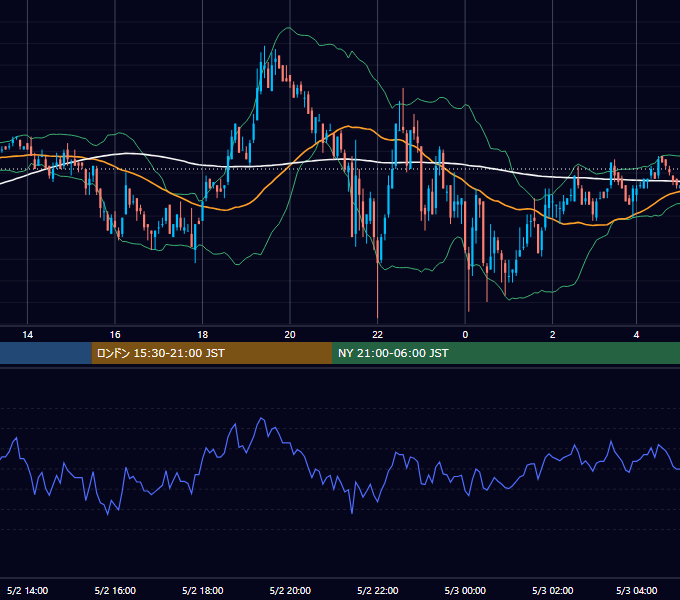The height and width of the screenshot is (600, 680).
Task: Click the London session band 15:30-21:00 JST
Action: [x=212, y=353]
